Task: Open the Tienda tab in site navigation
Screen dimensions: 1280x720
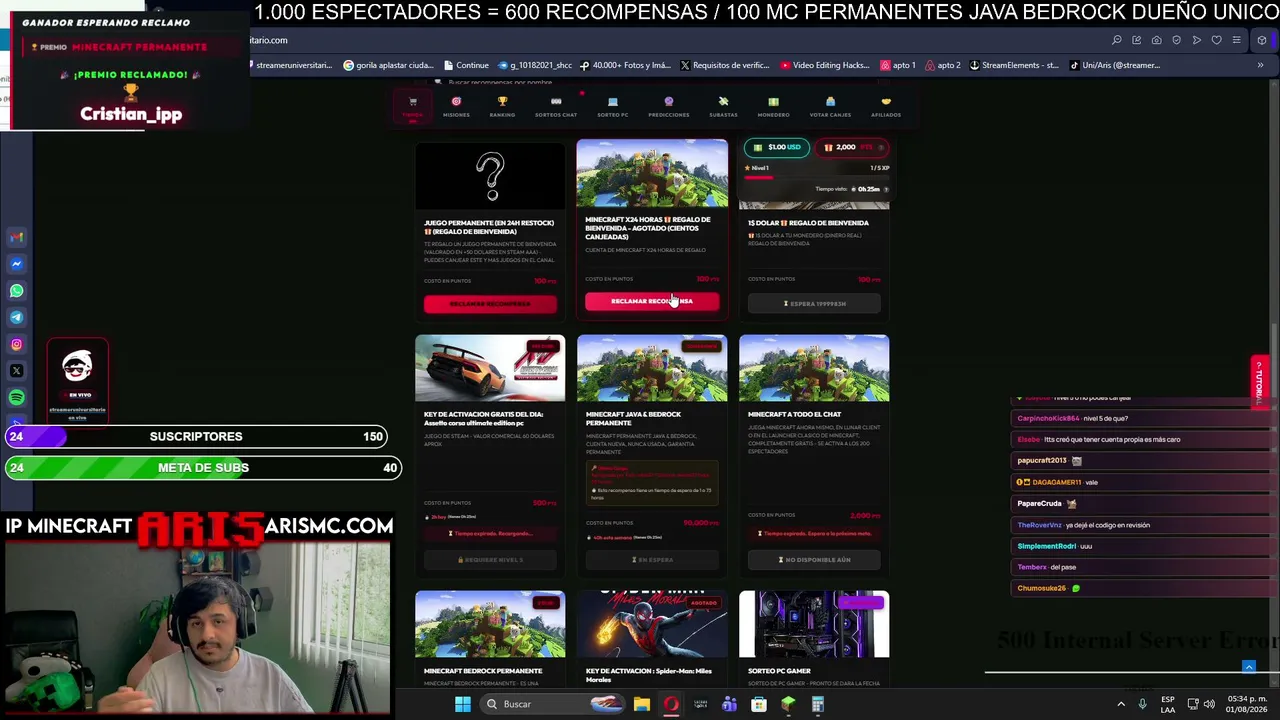Action: pos(412,107)
